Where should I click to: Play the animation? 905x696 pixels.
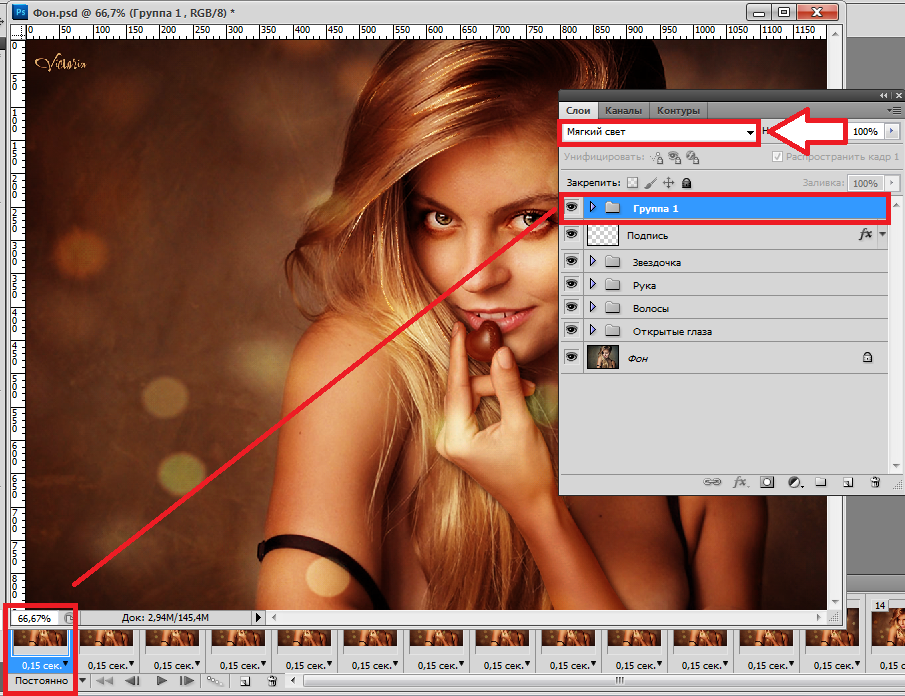click(x=162, y=681)
